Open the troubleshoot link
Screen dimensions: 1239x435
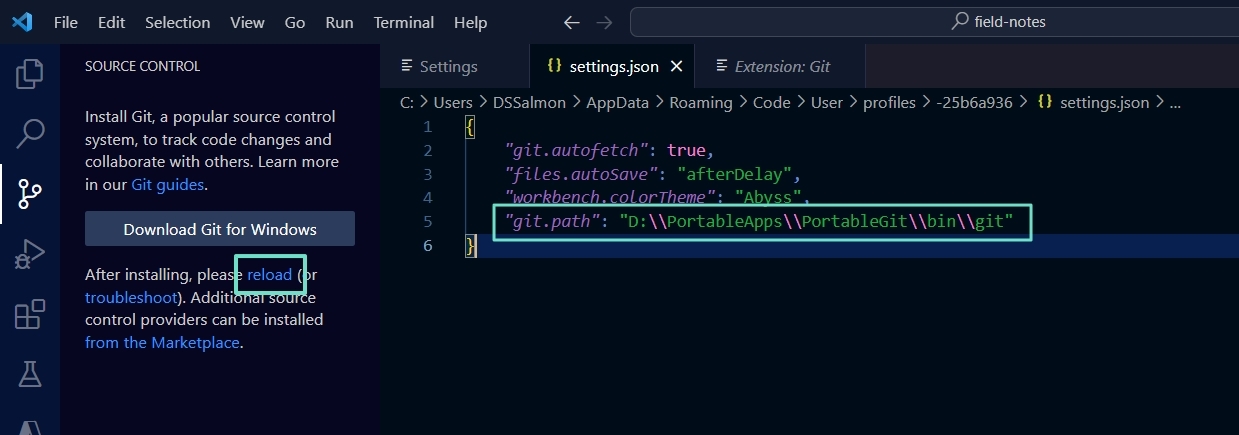130,297
